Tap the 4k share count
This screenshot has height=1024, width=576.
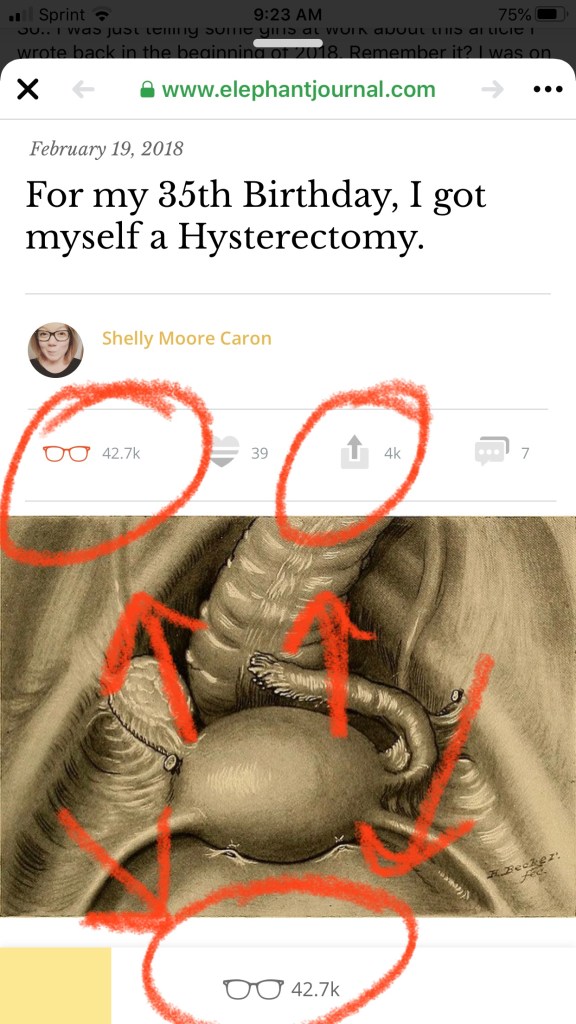(392, 453)
